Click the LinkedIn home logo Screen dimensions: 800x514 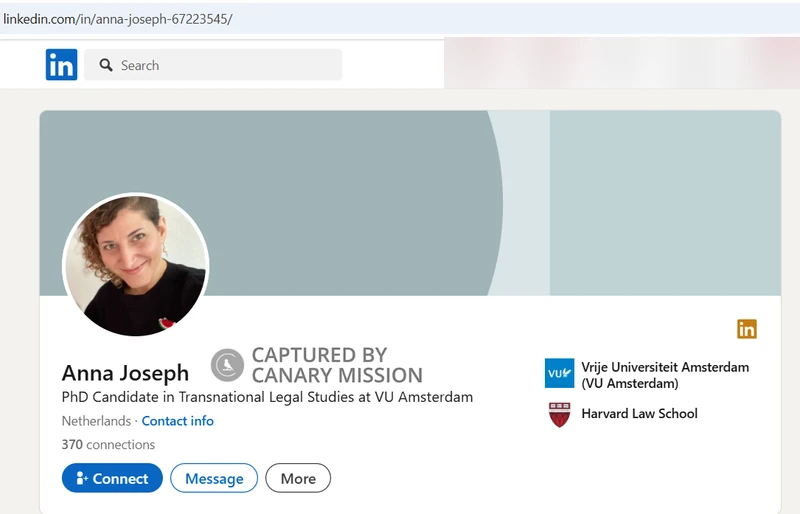61,64
